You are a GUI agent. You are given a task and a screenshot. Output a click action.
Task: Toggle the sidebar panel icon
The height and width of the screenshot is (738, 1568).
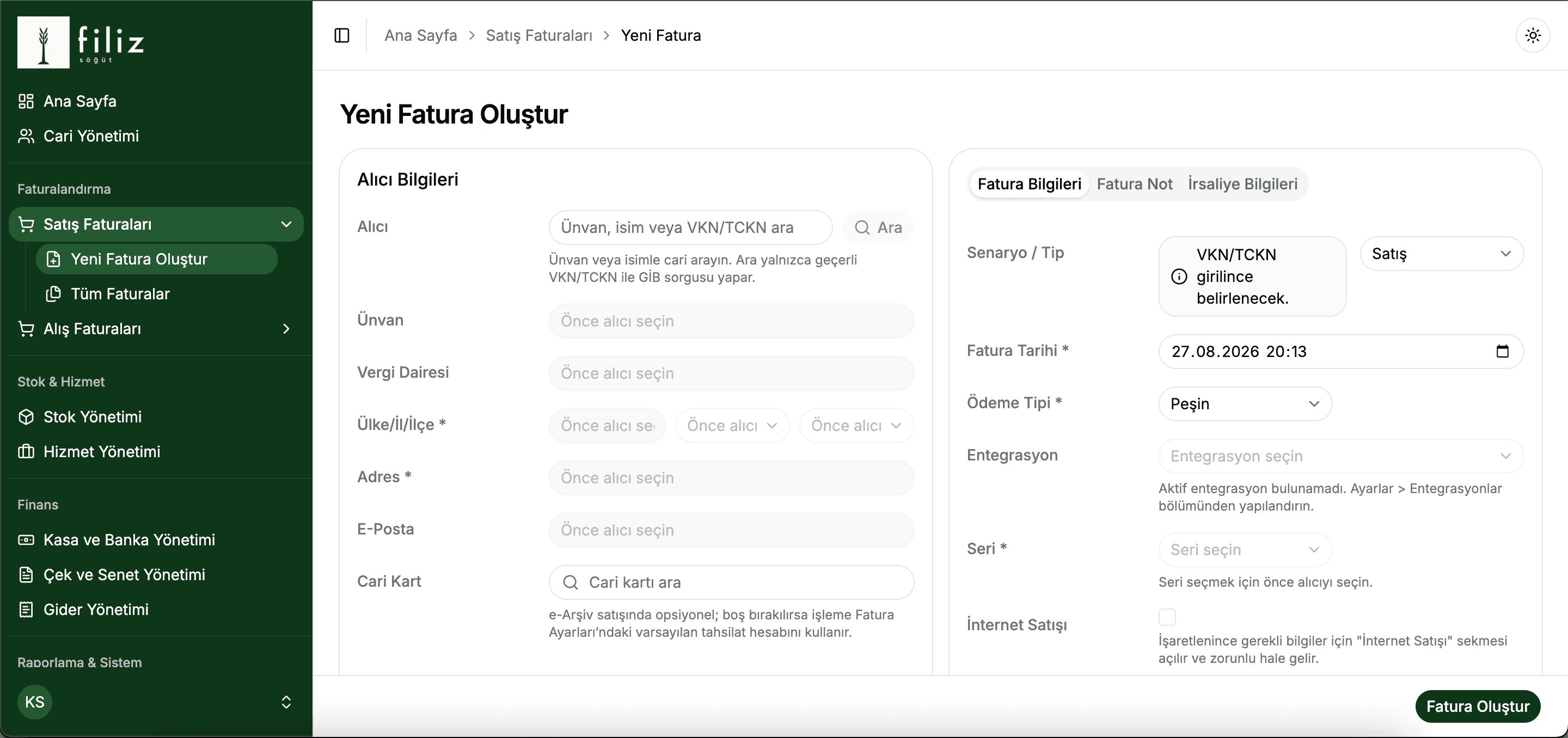coord(342,35)
